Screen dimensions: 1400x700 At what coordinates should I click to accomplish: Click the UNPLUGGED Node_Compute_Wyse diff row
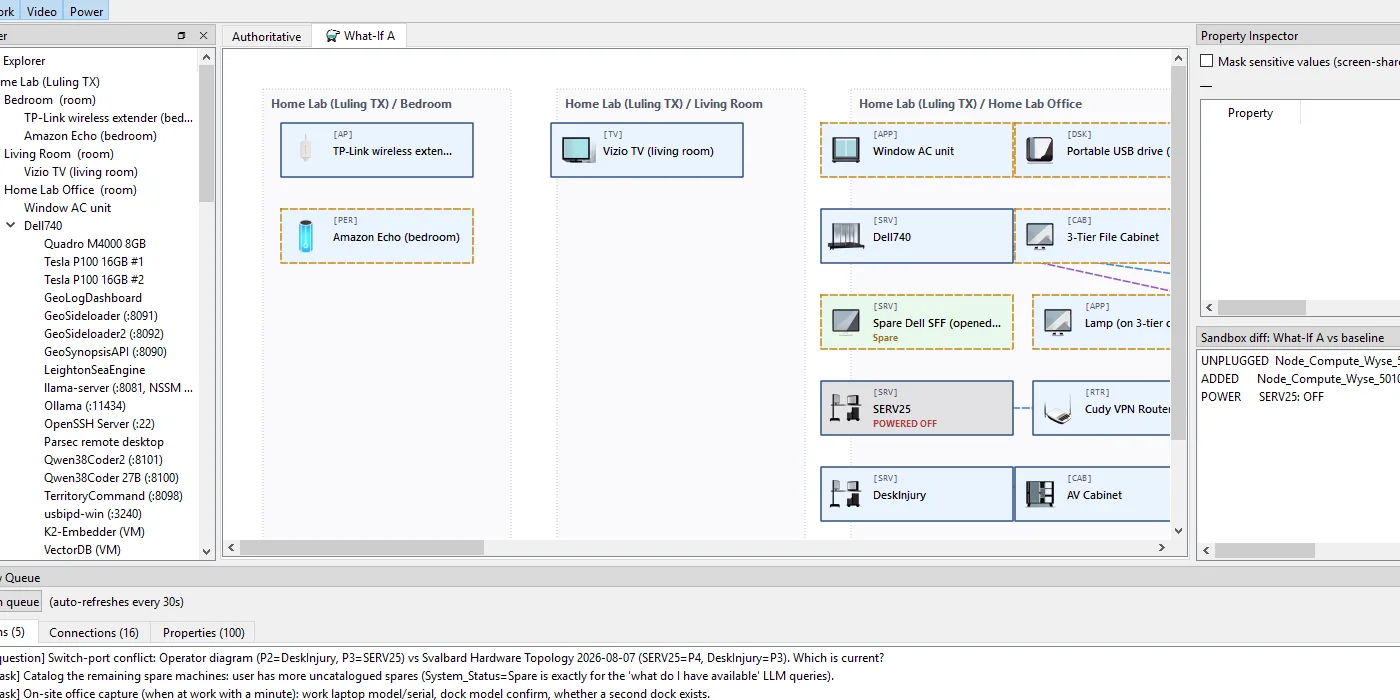[1298, 361]
